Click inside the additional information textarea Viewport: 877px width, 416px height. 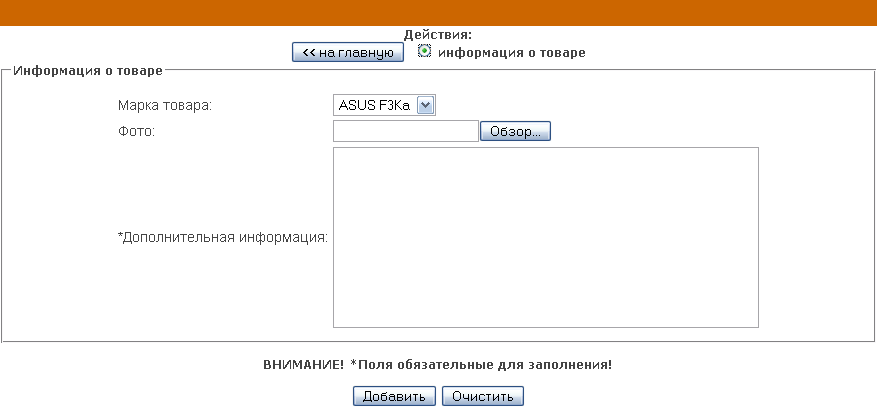[x=545, y=237]
